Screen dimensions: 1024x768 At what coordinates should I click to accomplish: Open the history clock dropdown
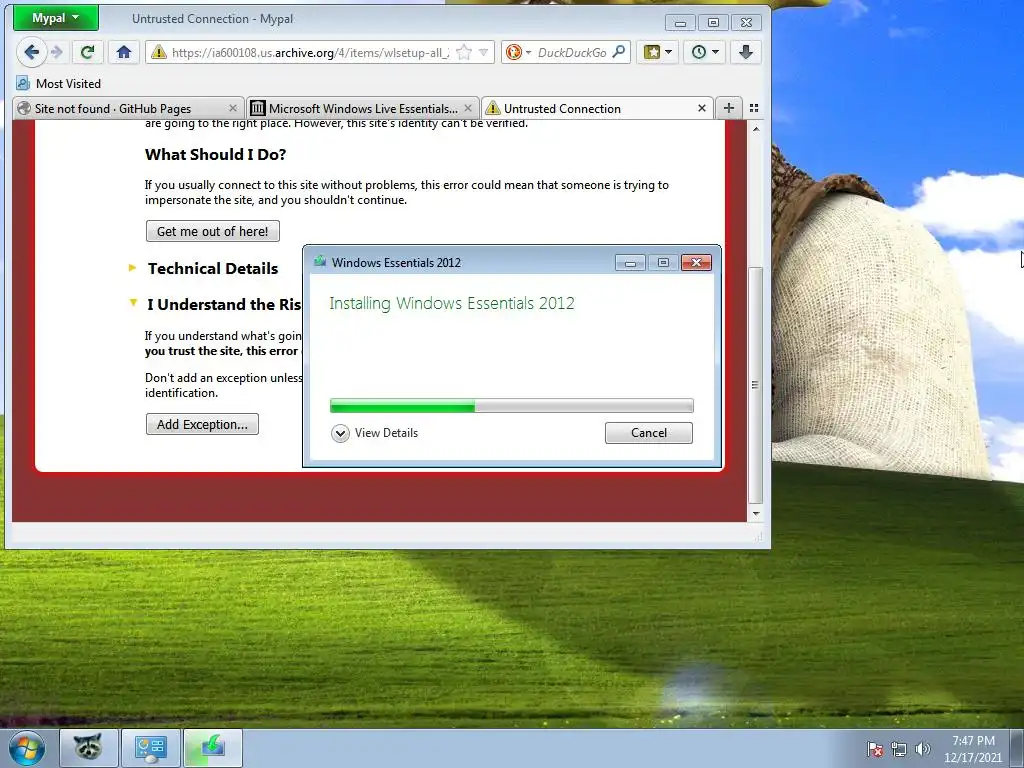705,52
